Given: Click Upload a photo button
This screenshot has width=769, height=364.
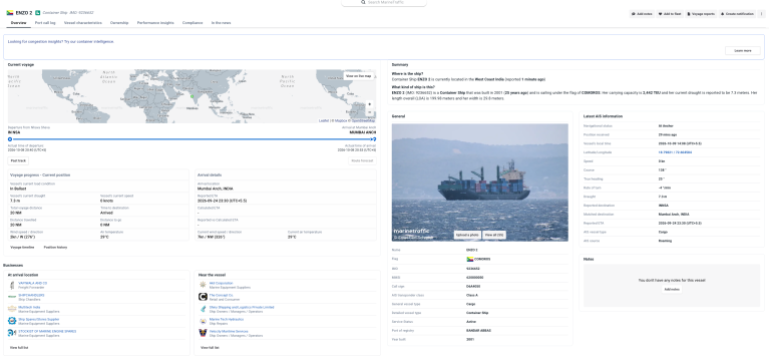Looking at the screenshot, I should pyautogui.click(x=467, y=235).
